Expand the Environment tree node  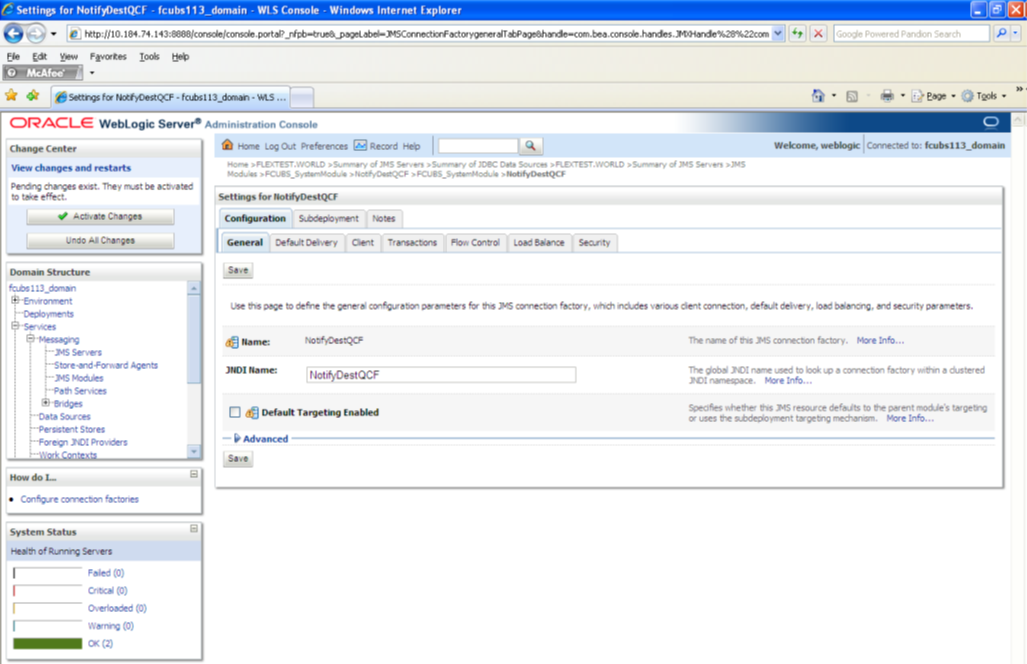14,301
